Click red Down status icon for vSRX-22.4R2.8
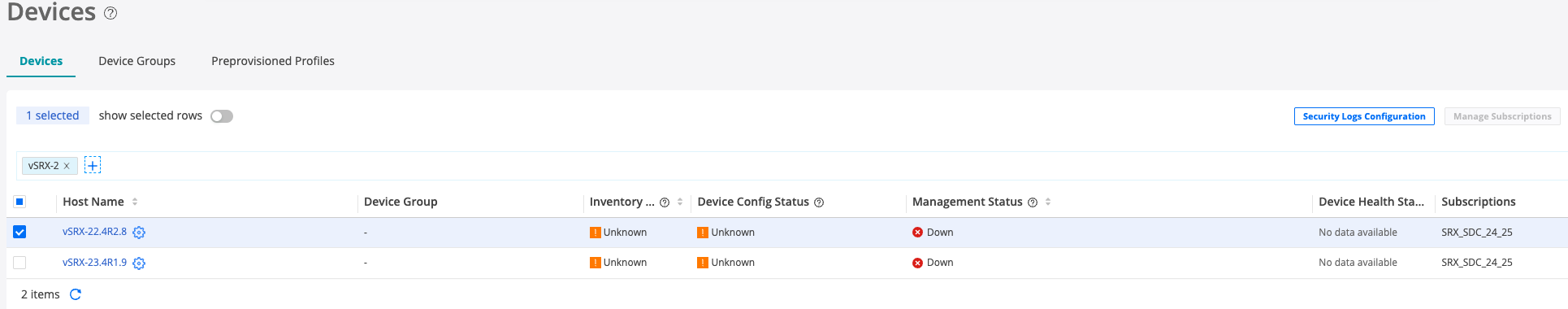 click(917, 233)
